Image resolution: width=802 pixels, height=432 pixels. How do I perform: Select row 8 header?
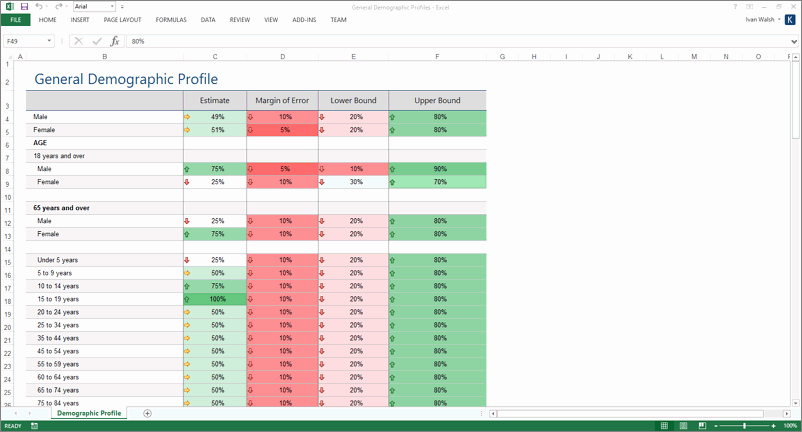pyautogui.click(x=7, y=171)
